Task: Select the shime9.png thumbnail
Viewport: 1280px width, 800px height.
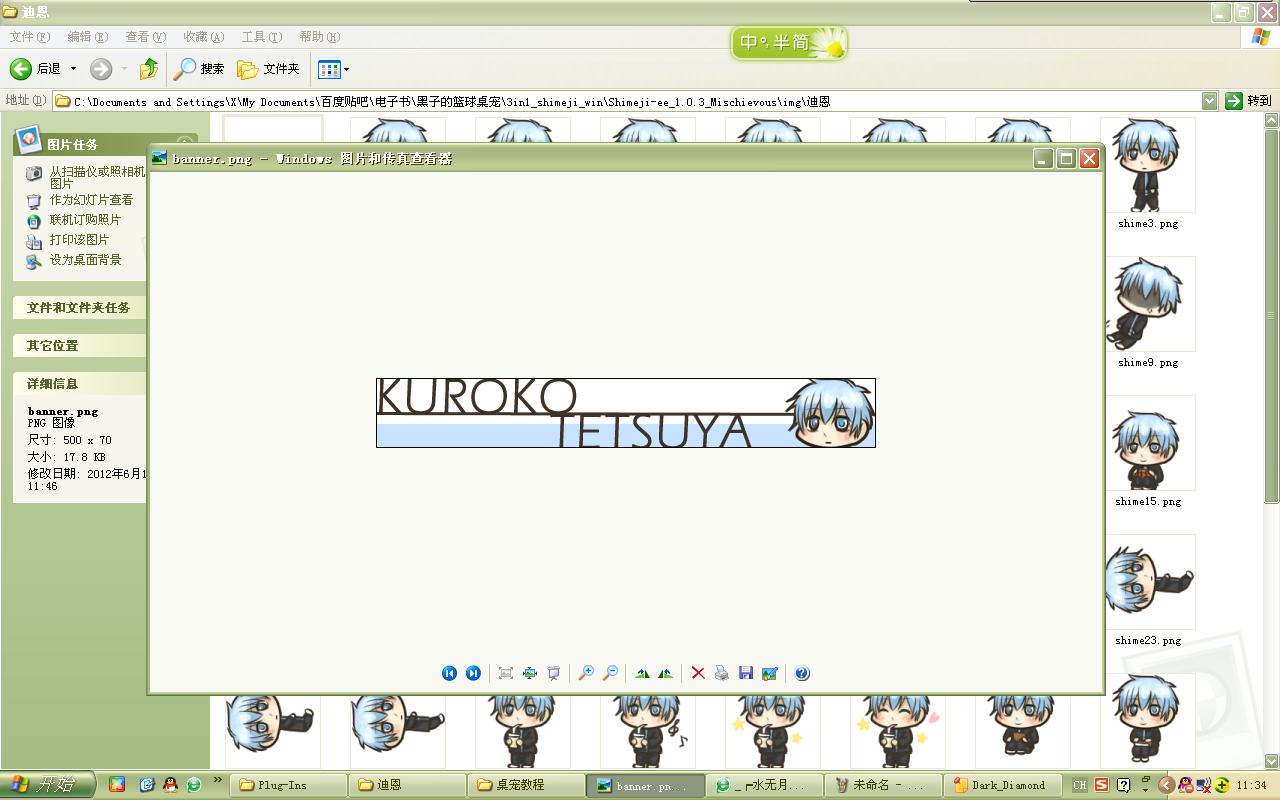Action: point(1148,312)
